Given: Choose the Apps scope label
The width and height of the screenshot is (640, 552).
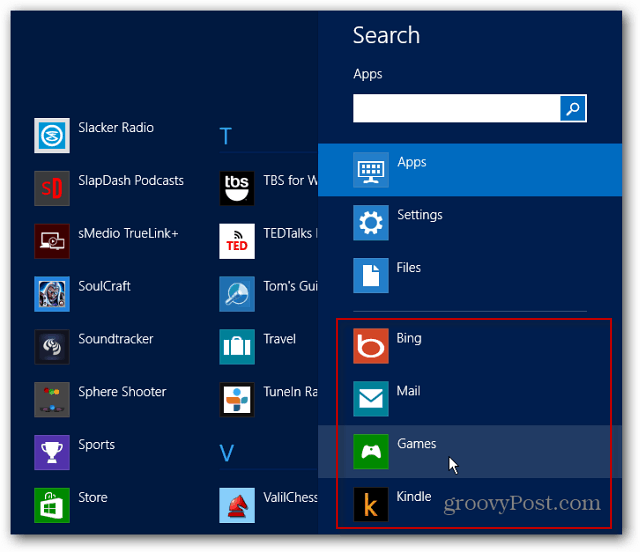Looking at the screenshot, I should pos(412,162).
